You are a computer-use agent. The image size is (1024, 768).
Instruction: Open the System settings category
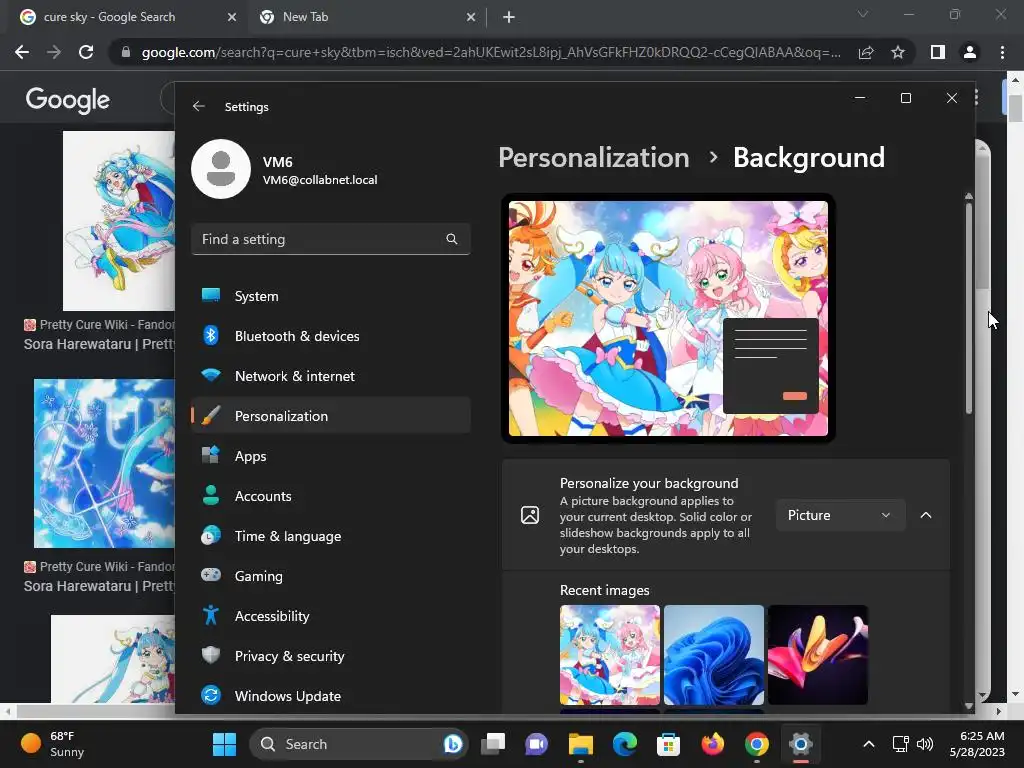pos(330,296)
